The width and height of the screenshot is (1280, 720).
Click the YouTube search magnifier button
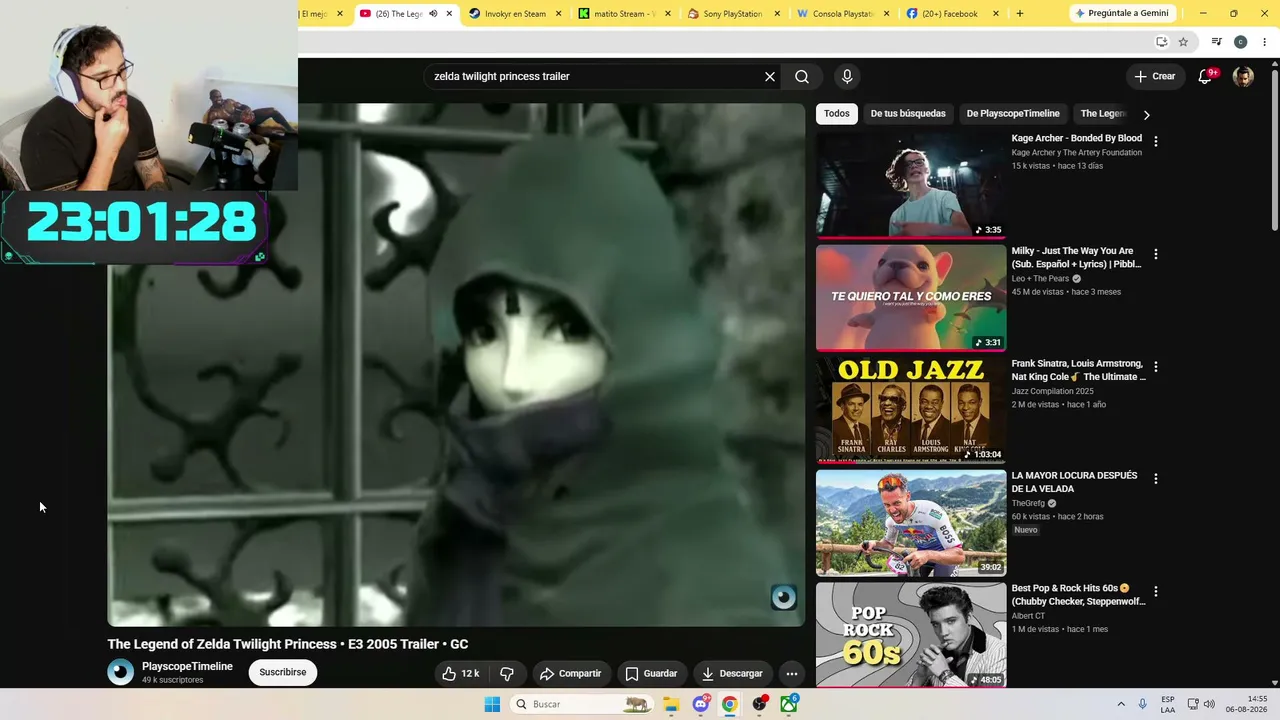coord(802,77)
